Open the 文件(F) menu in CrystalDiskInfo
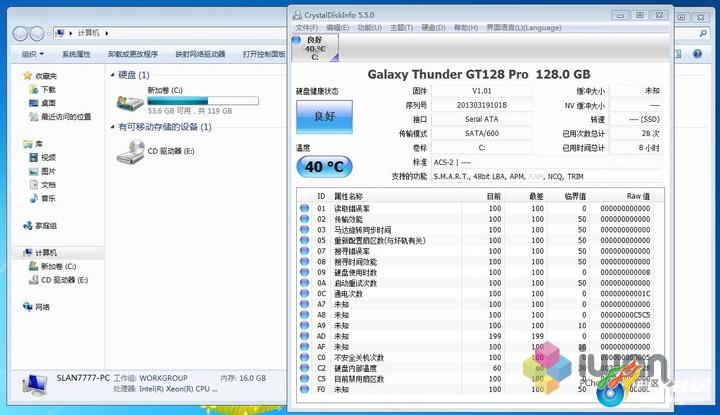 click(x=306, y=28)
